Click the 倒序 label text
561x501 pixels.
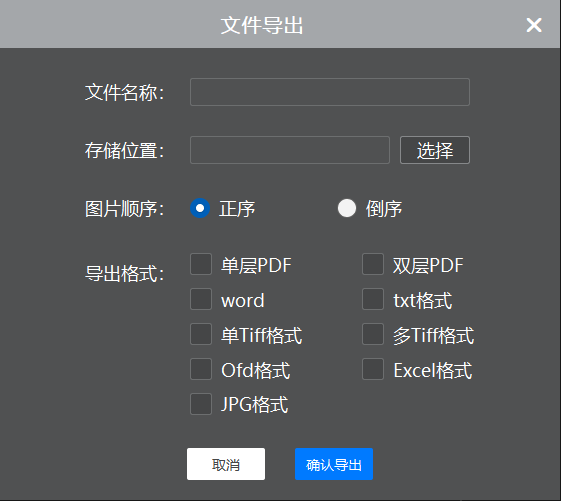coord(384,209)
